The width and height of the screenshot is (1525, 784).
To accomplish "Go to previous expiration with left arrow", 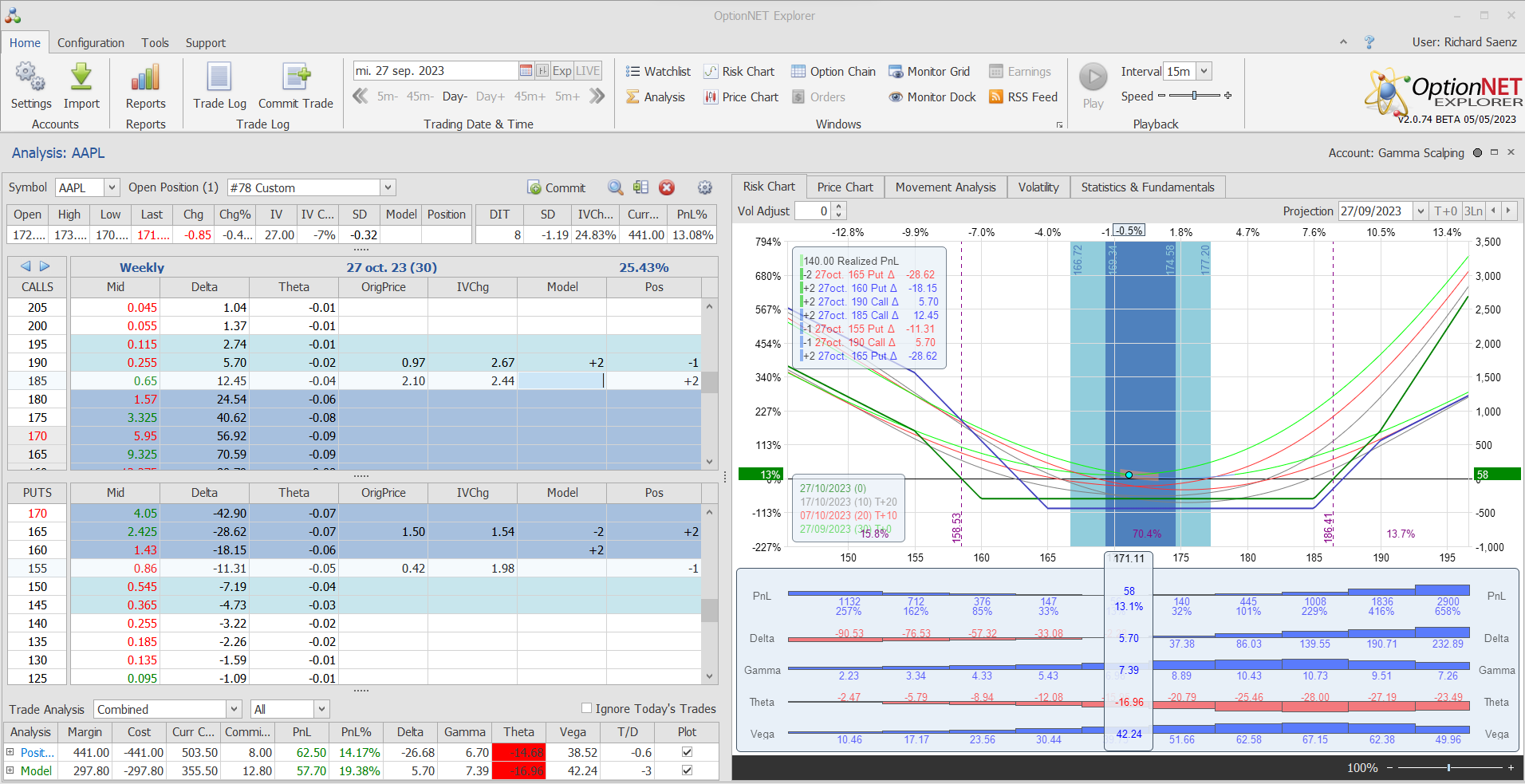I will (26, 266).
